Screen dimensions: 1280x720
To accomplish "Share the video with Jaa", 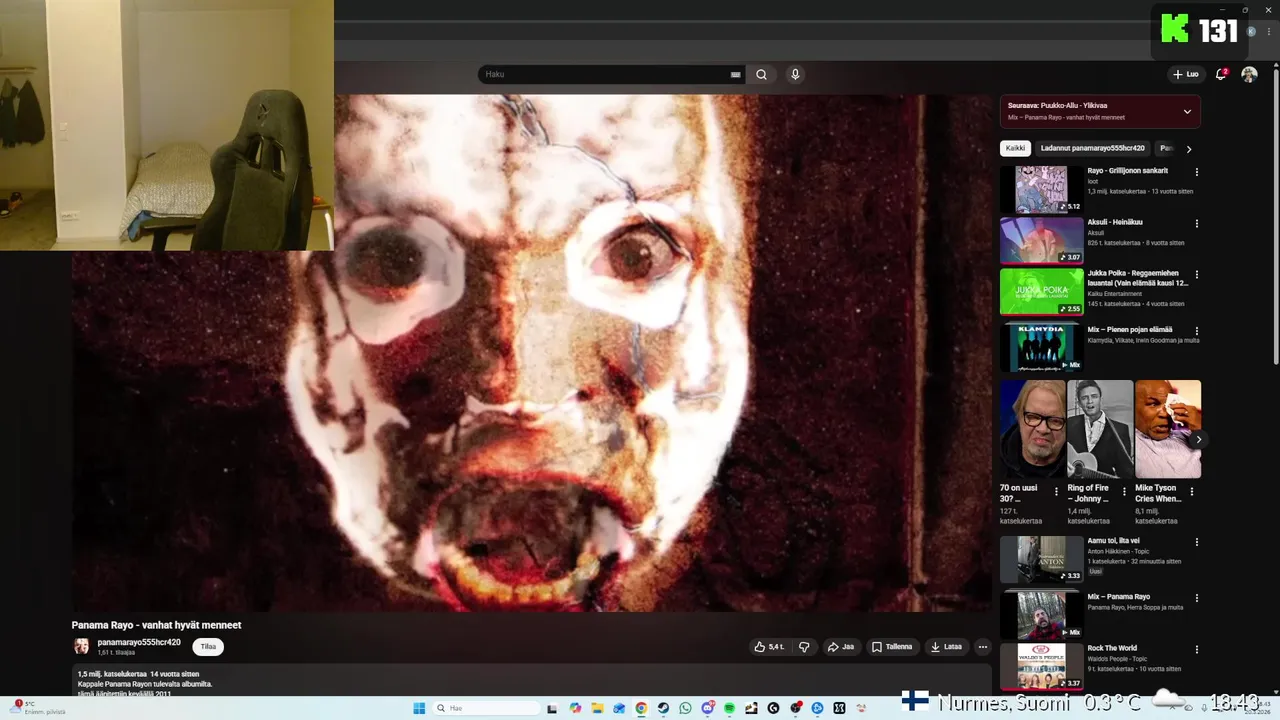I will coord(840,647).
